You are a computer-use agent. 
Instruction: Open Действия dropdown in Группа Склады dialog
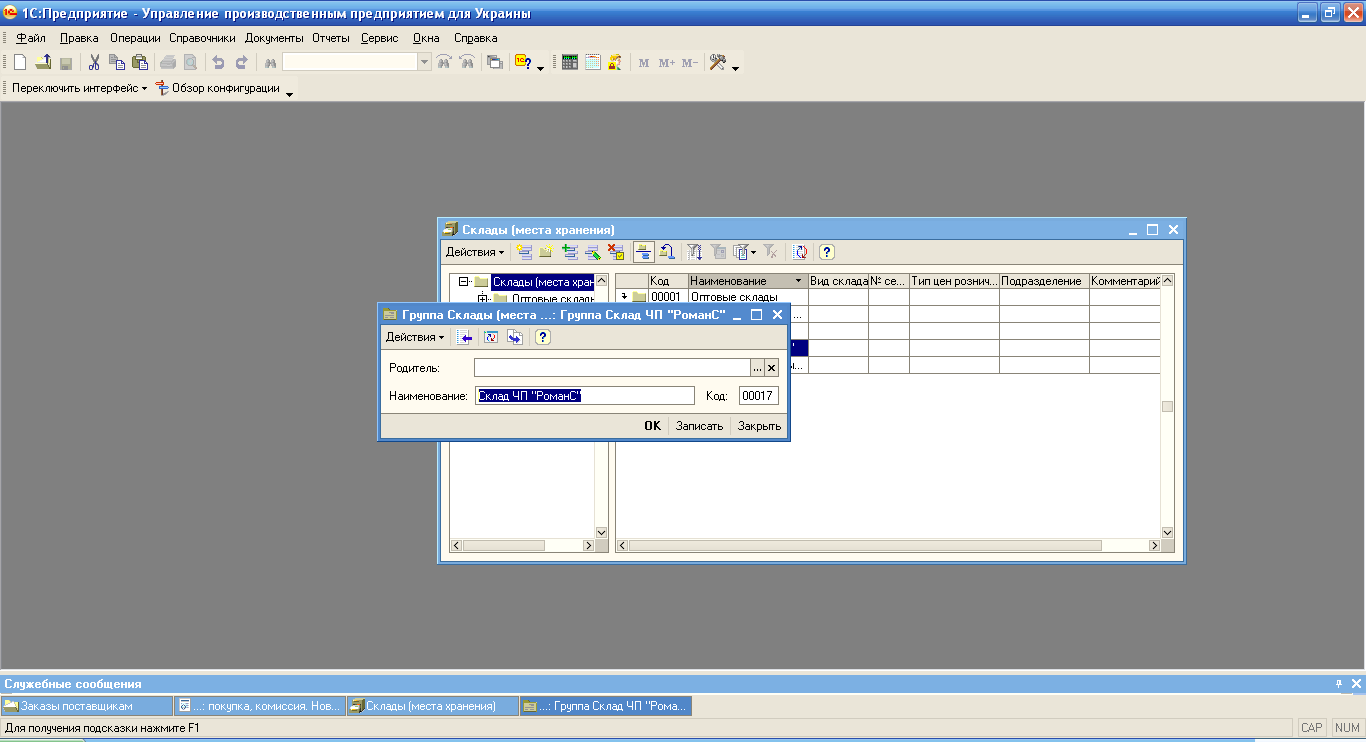(415, 337)
